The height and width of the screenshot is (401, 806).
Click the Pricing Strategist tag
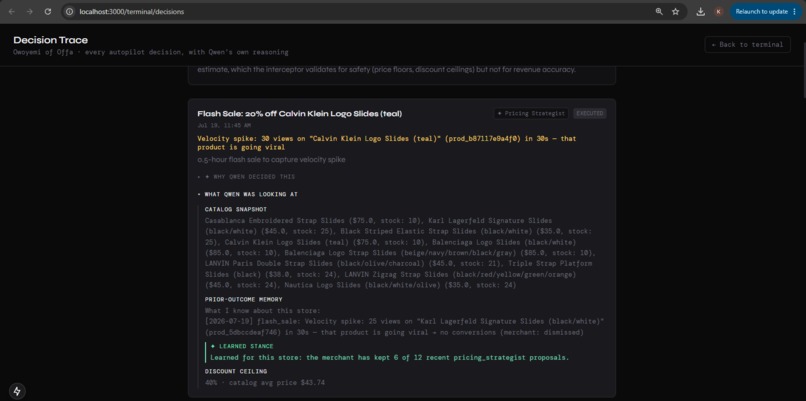(x=531, y=113)
